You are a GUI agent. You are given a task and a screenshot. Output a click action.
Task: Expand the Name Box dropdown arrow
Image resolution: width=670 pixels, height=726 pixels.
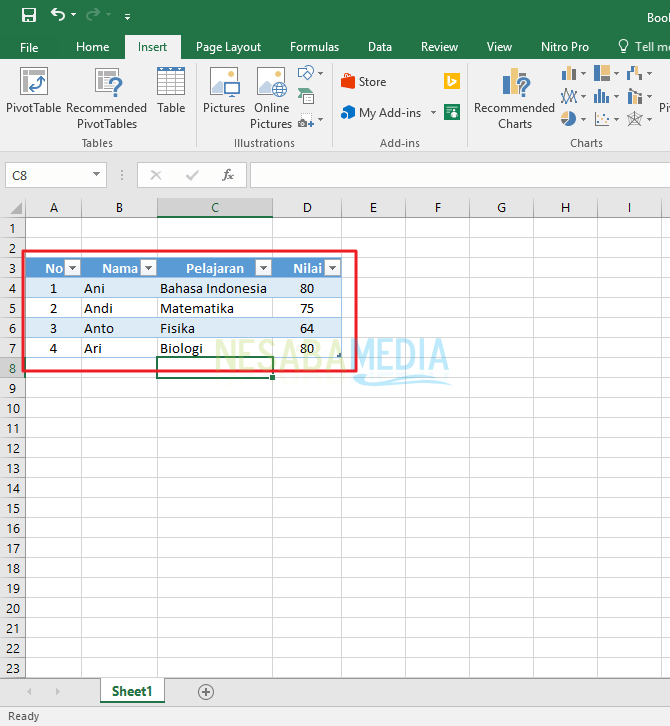(96, 175)
